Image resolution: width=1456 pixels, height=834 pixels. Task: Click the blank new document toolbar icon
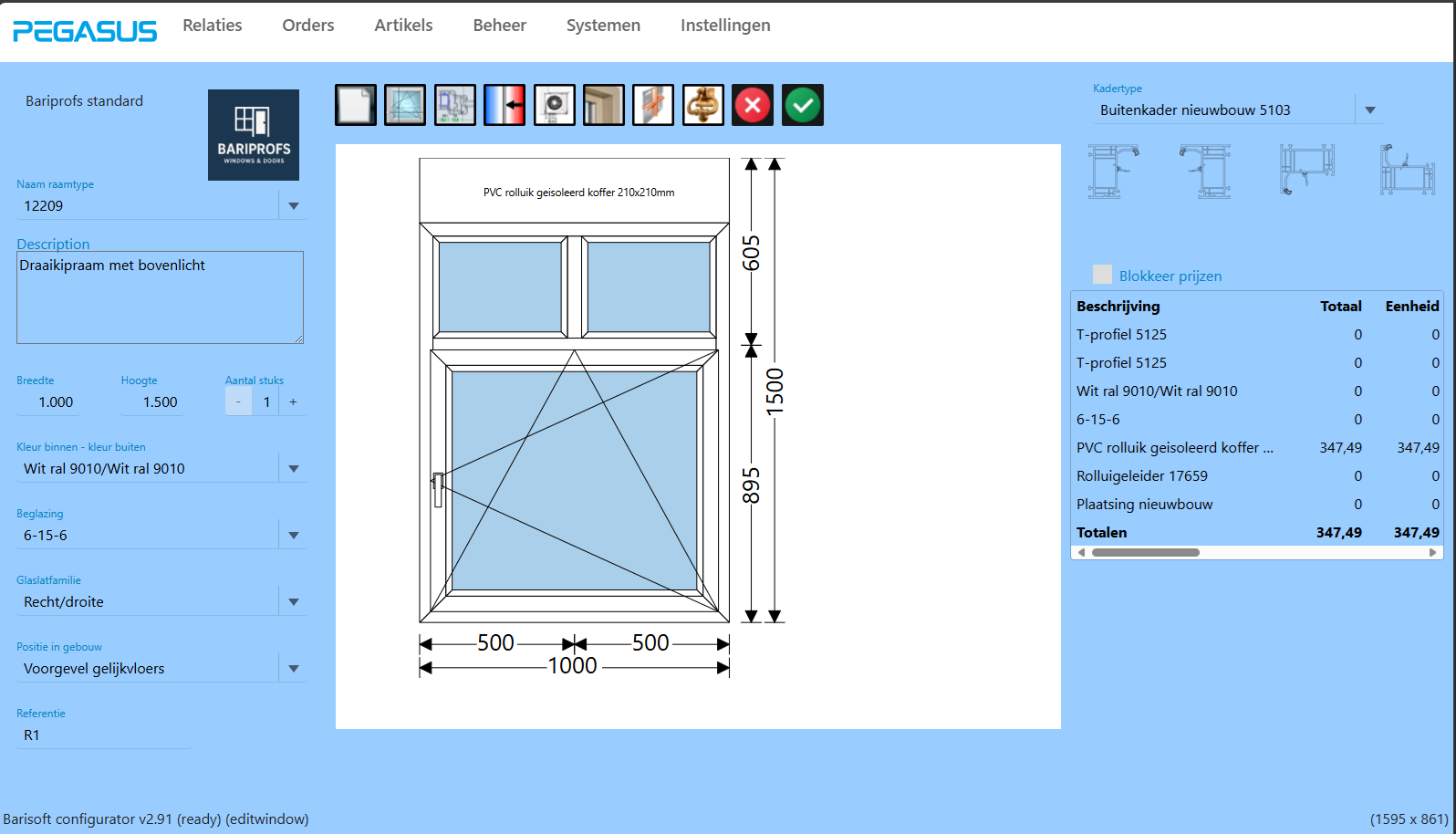tap(356, 105)
